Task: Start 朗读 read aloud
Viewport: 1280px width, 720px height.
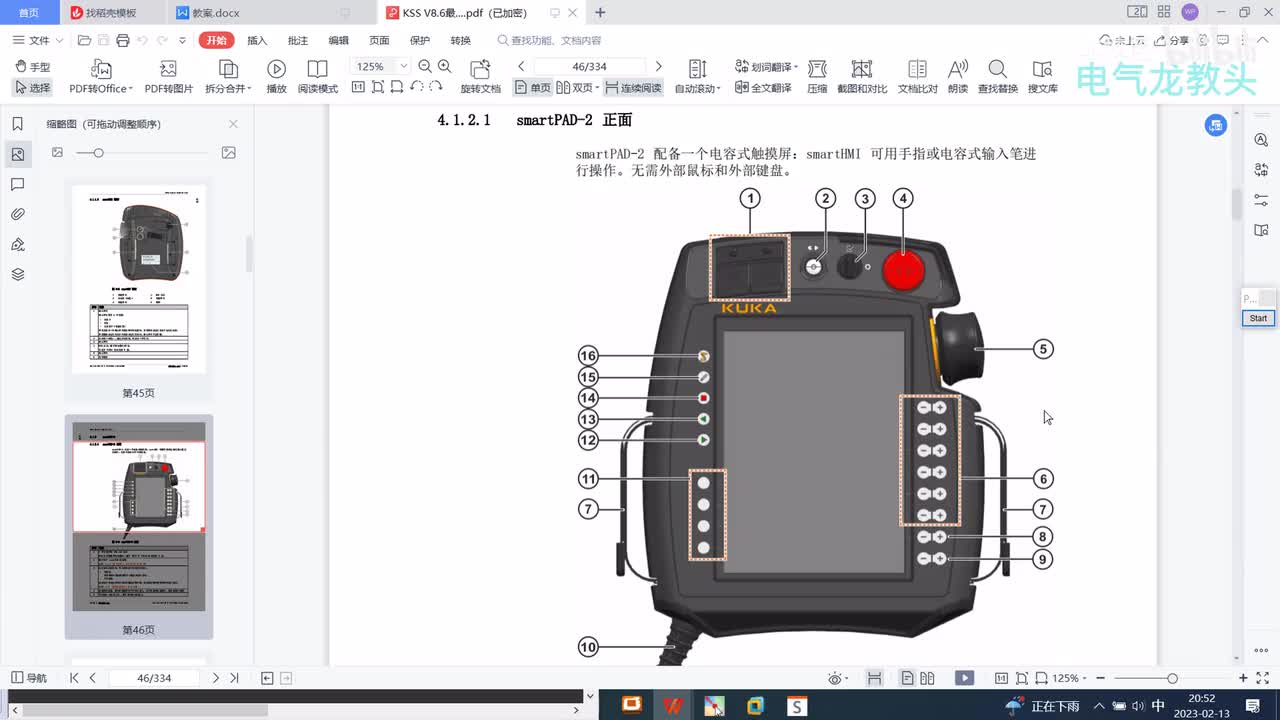Action: pyautogui.click(x=958, y=77)
